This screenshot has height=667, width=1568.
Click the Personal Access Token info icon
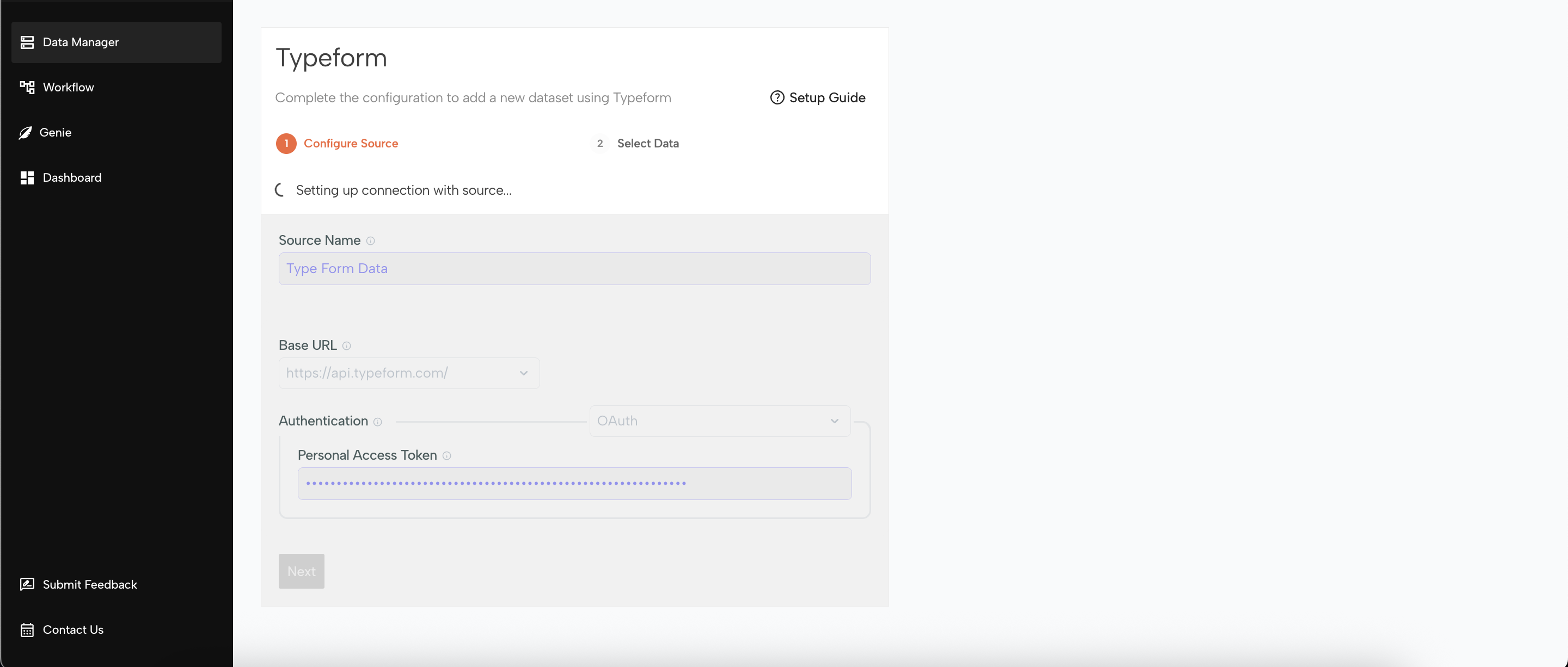click(446, 456)
